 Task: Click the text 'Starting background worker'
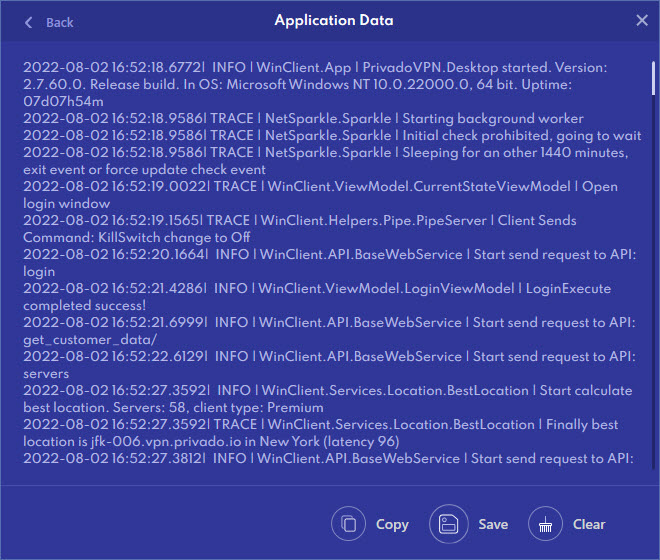click(493, 119)
